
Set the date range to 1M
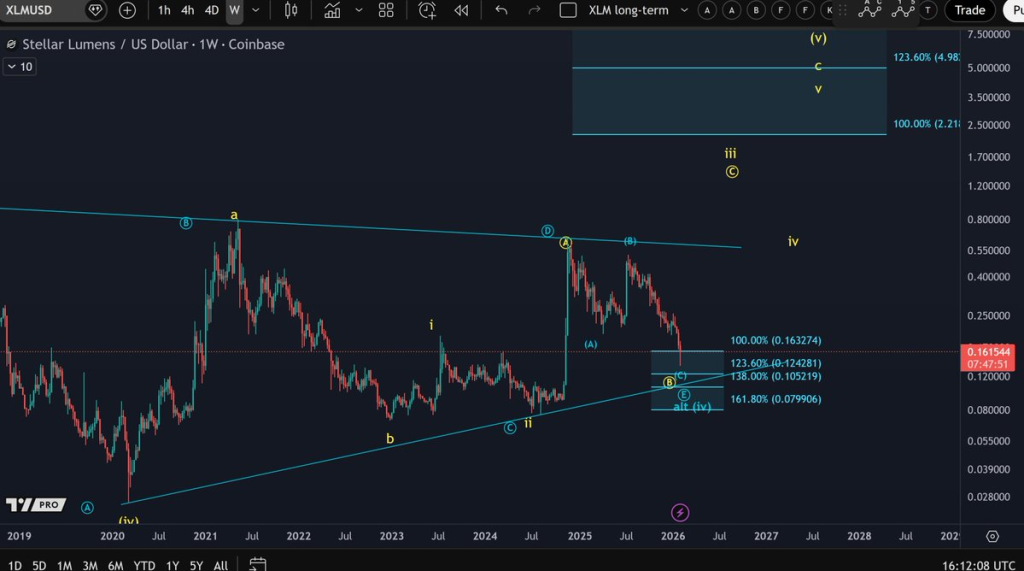tap(64, 565)
